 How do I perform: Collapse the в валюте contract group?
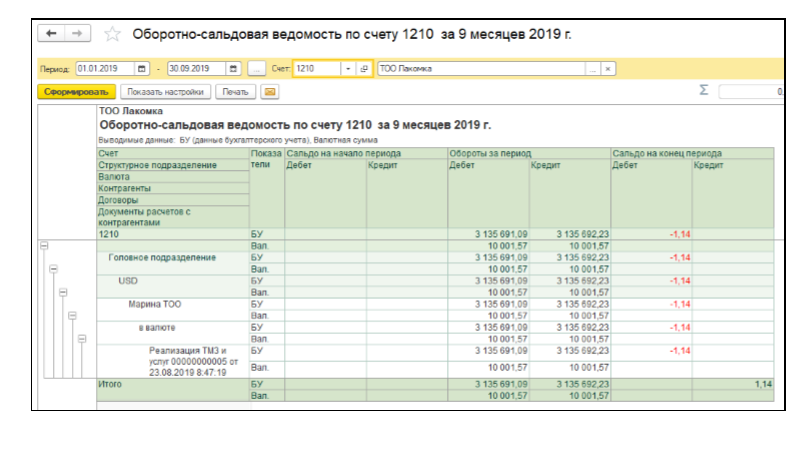tap(82, 339)
